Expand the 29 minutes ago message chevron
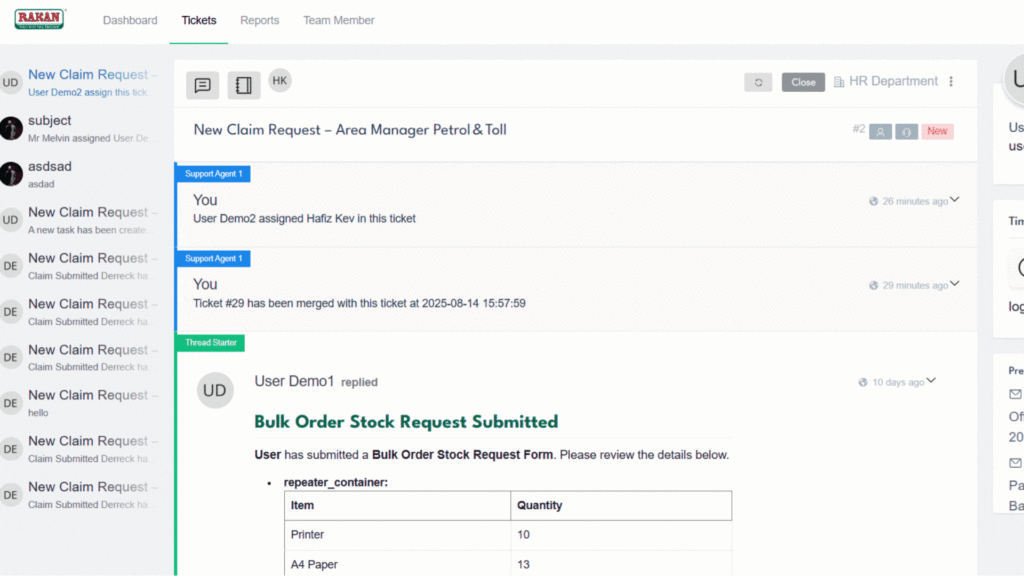The width and height of the screenshot is (1024, 576). (955, 284)
